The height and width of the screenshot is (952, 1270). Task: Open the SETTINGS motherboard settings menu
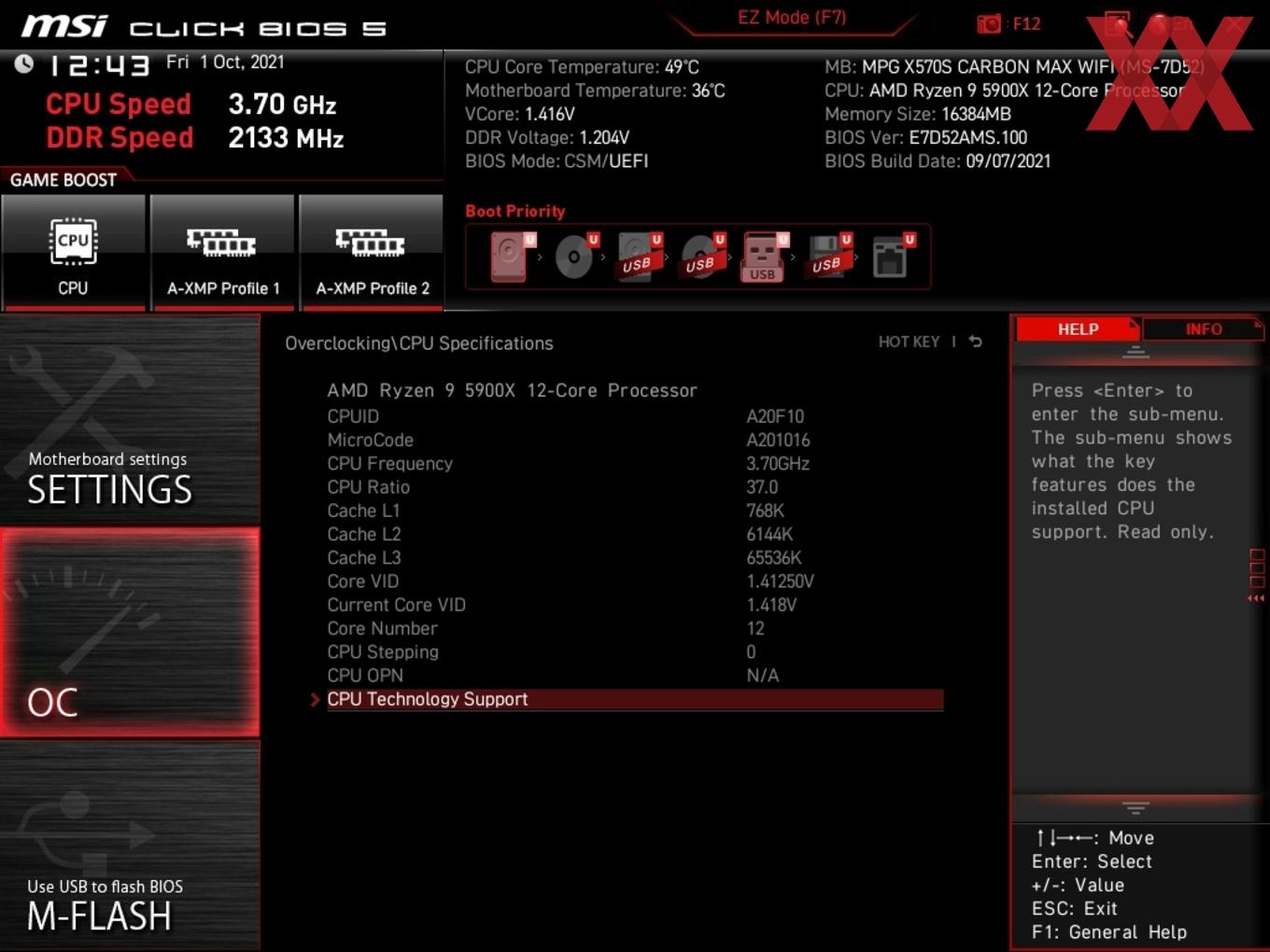[130, 420]
